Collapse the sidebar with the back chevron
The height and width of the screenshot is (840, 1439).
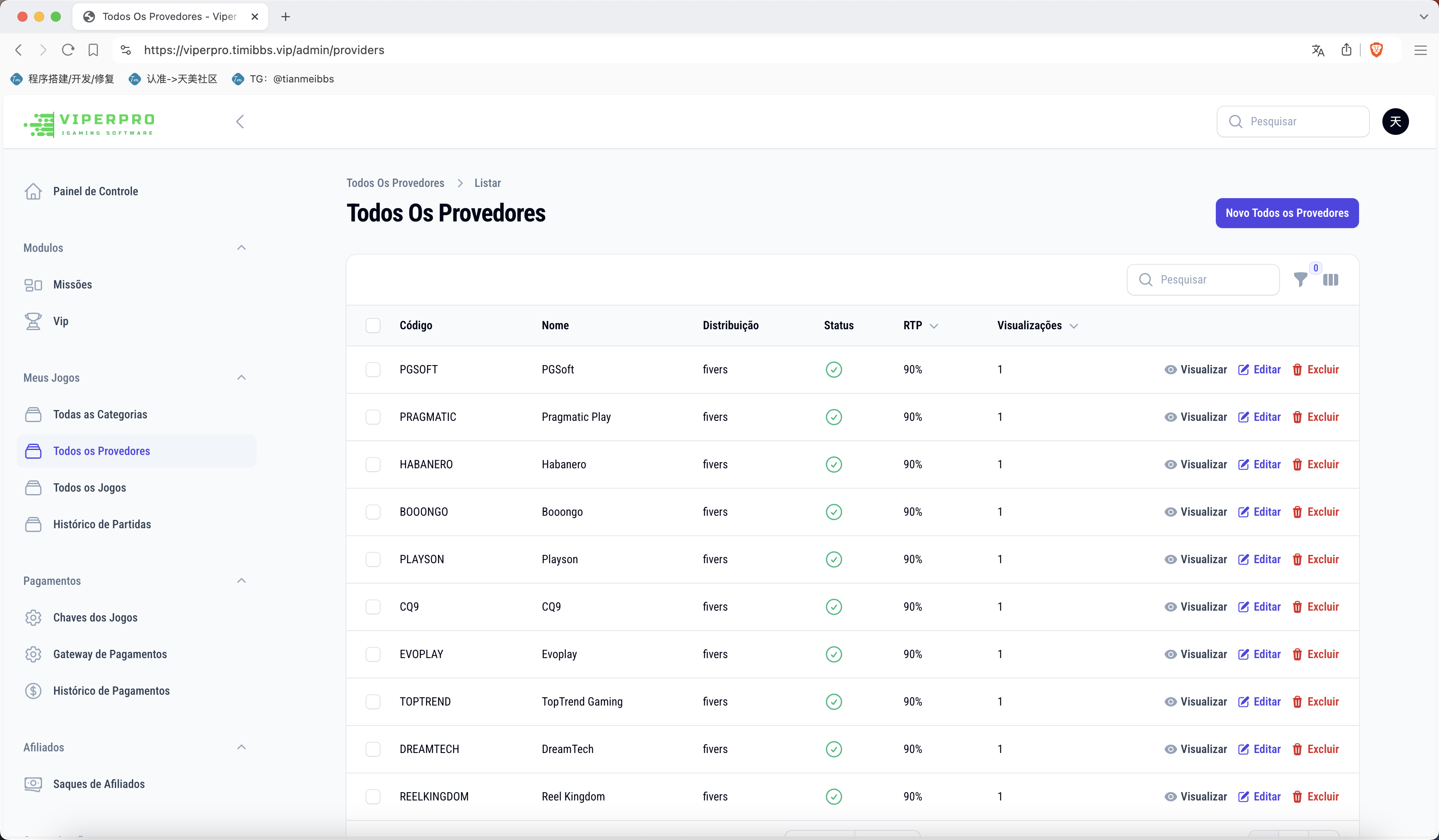pos(240,122)
